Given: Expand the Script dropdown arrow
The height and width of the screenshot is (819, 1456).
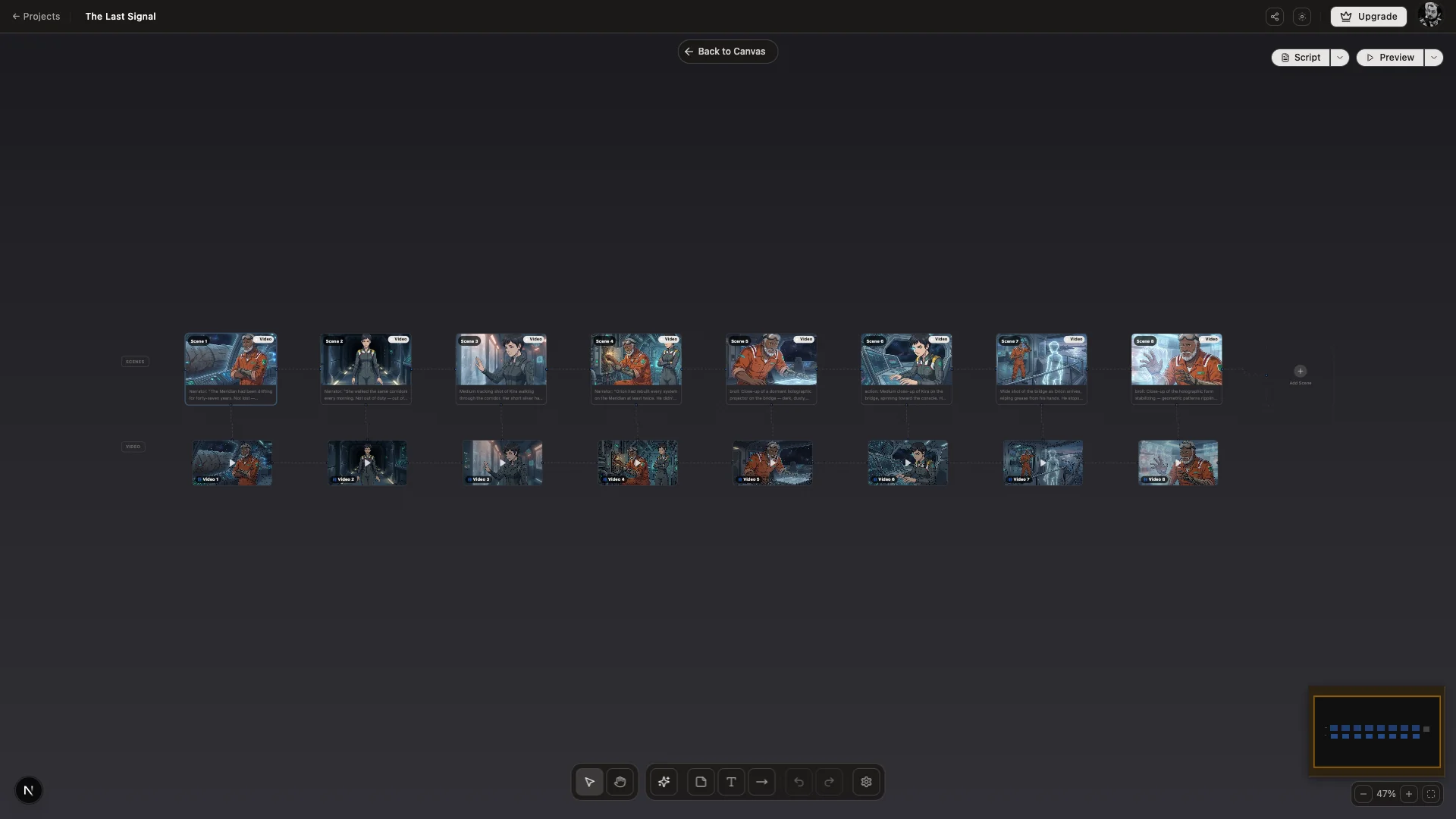Looking at the screenshot, I should point(1340,58).
